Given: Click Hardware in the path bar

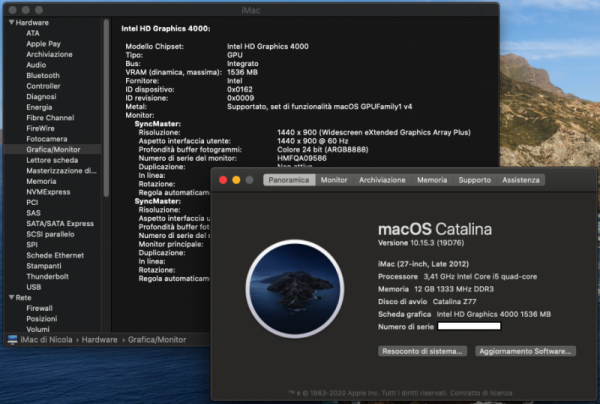Looking at the screenshot, I should (x=99, y=340).
